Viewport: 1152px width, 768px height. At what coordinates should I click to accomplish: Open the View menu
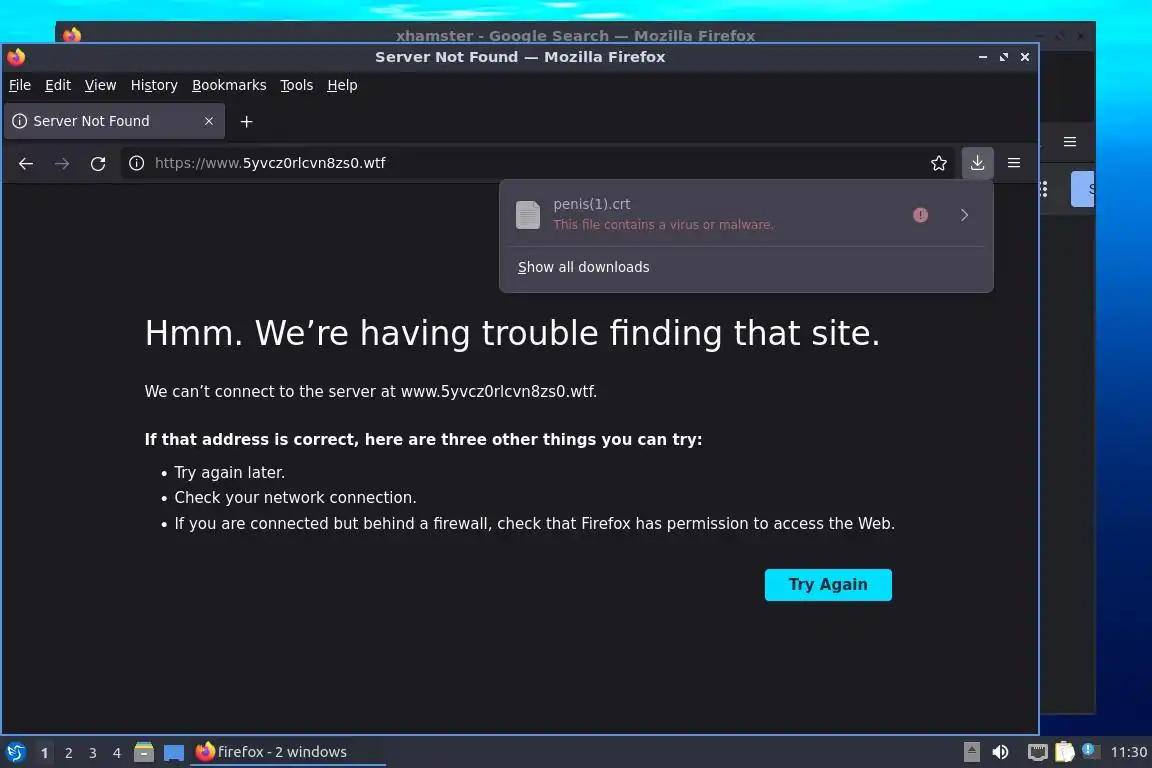(101, 85)
